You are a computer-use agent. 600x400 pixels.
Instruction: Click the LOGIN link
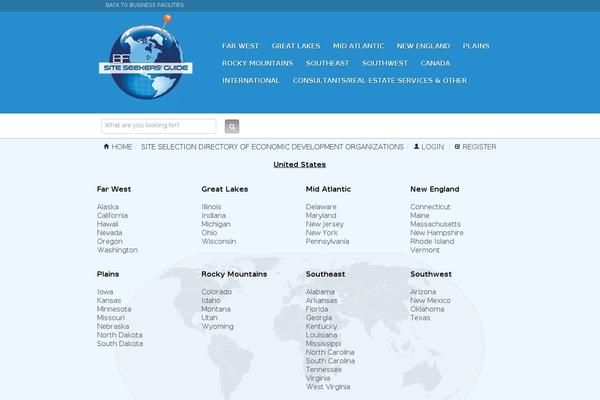(432, 147)
